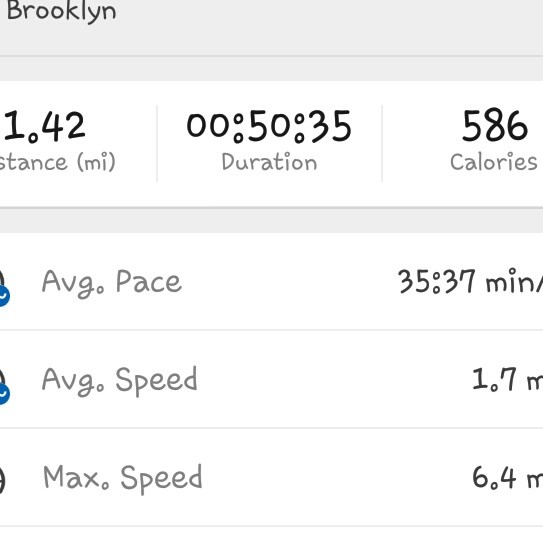Tap the blue badge on Avg. Pace icon
Screen dimensions: 543x543
click(x=4, y=296)
